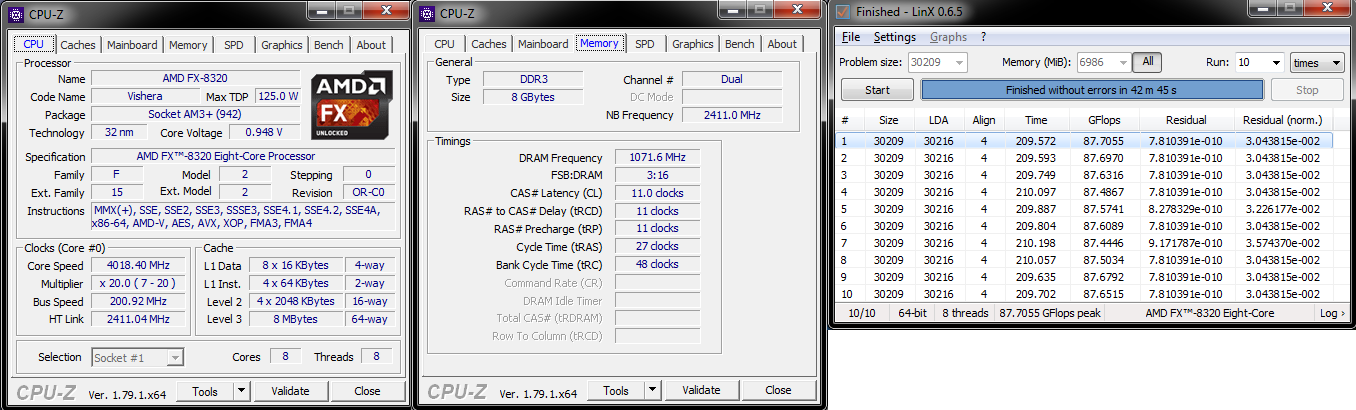Sort by Residual (norm.) column header
This screenshot has height=410, width=1356.
pyautogui.click(x=1283, y=120)
